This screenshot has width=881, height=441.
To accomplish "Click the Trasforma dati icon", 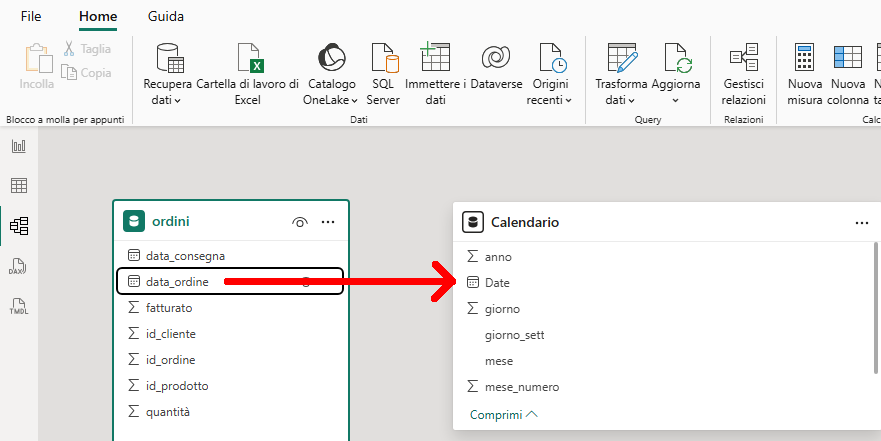I will [622, 58].
